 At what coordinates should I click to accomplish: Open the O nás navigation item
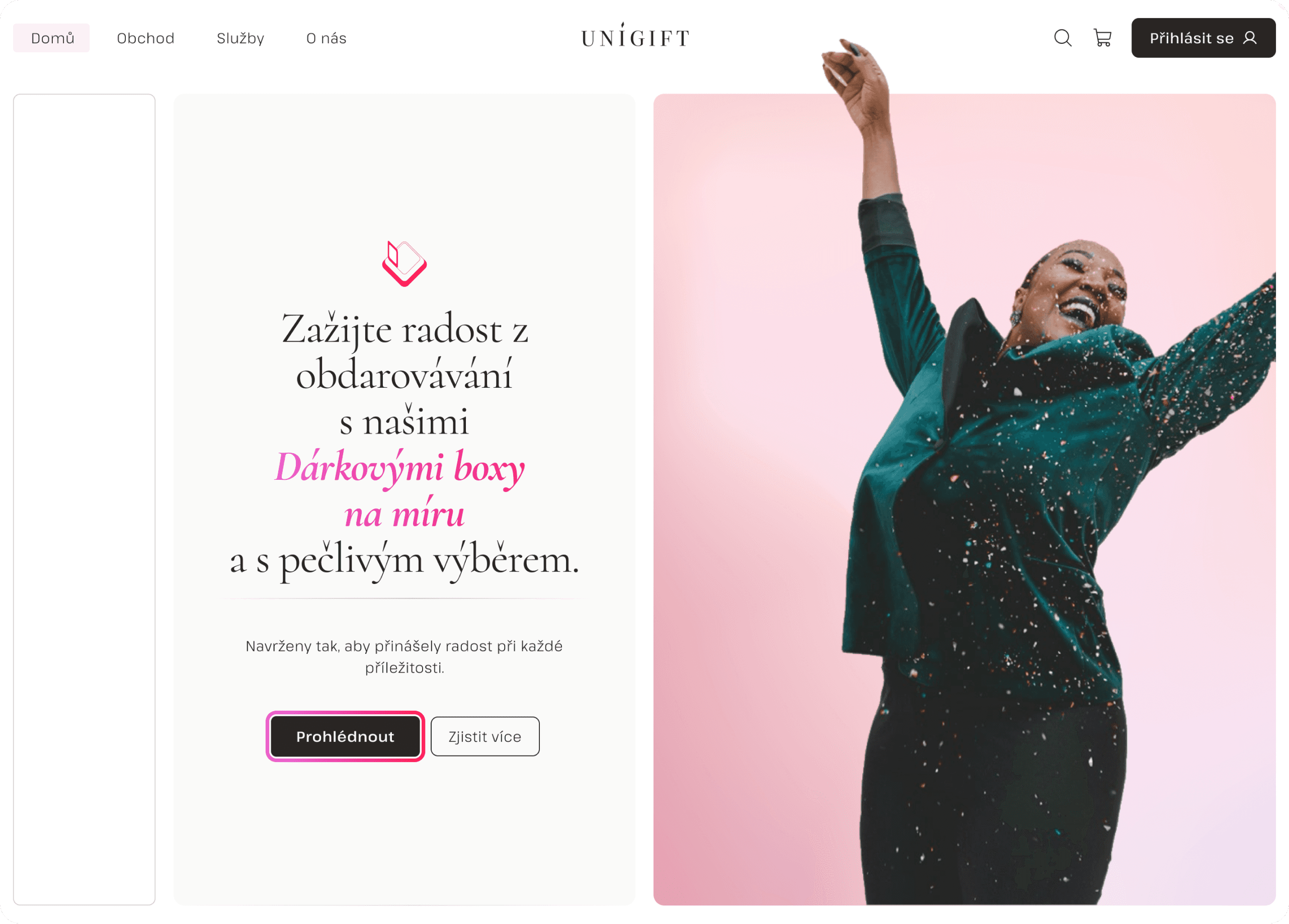point(326,38)
